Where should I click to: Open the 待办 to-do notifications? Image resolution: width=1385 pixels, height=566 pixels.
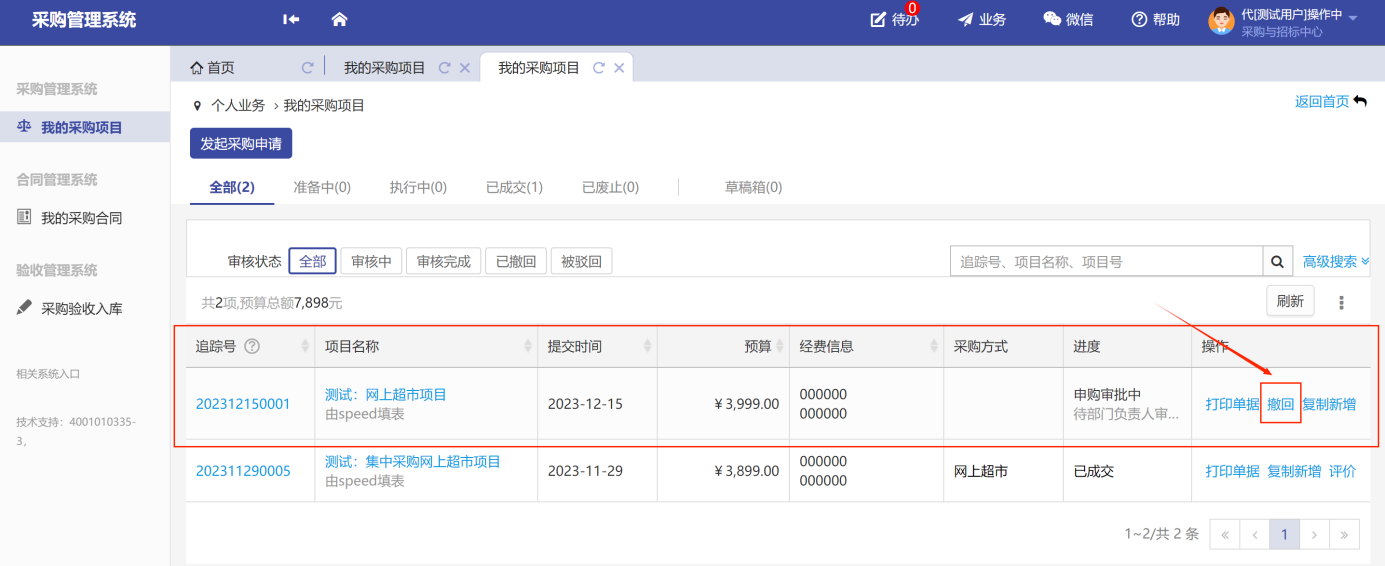pyautogui.click(x=894, y=20)
